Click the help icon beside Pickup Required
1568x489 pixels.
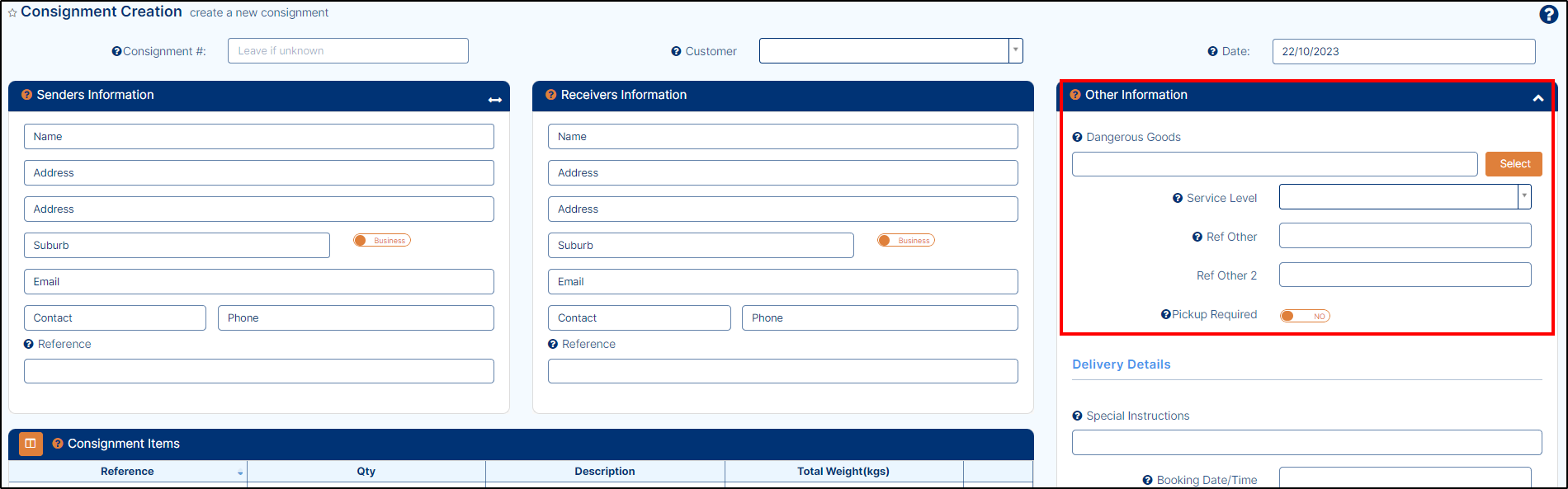1165,314
